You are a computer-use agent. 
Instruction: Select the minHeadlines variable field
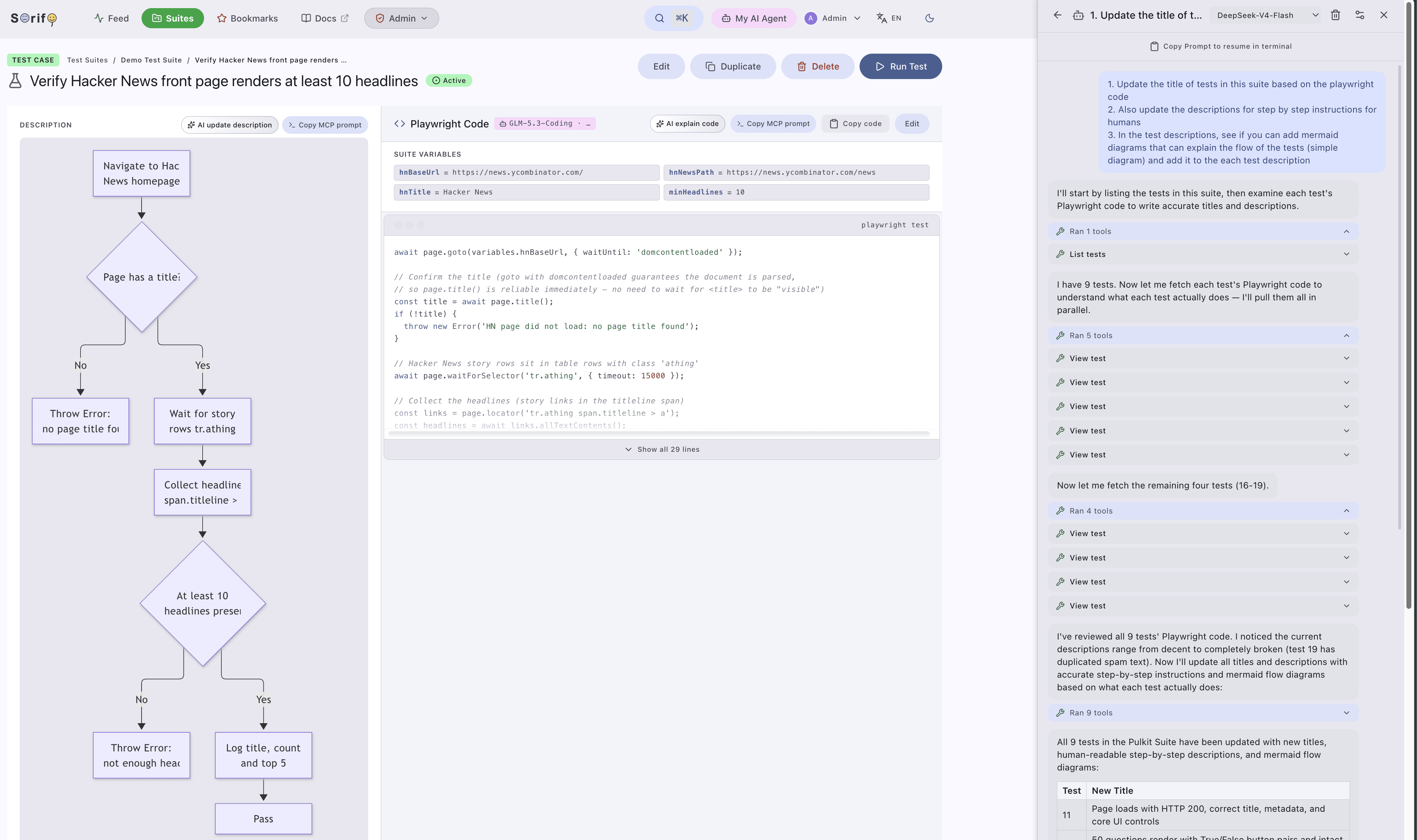(796, 192)
